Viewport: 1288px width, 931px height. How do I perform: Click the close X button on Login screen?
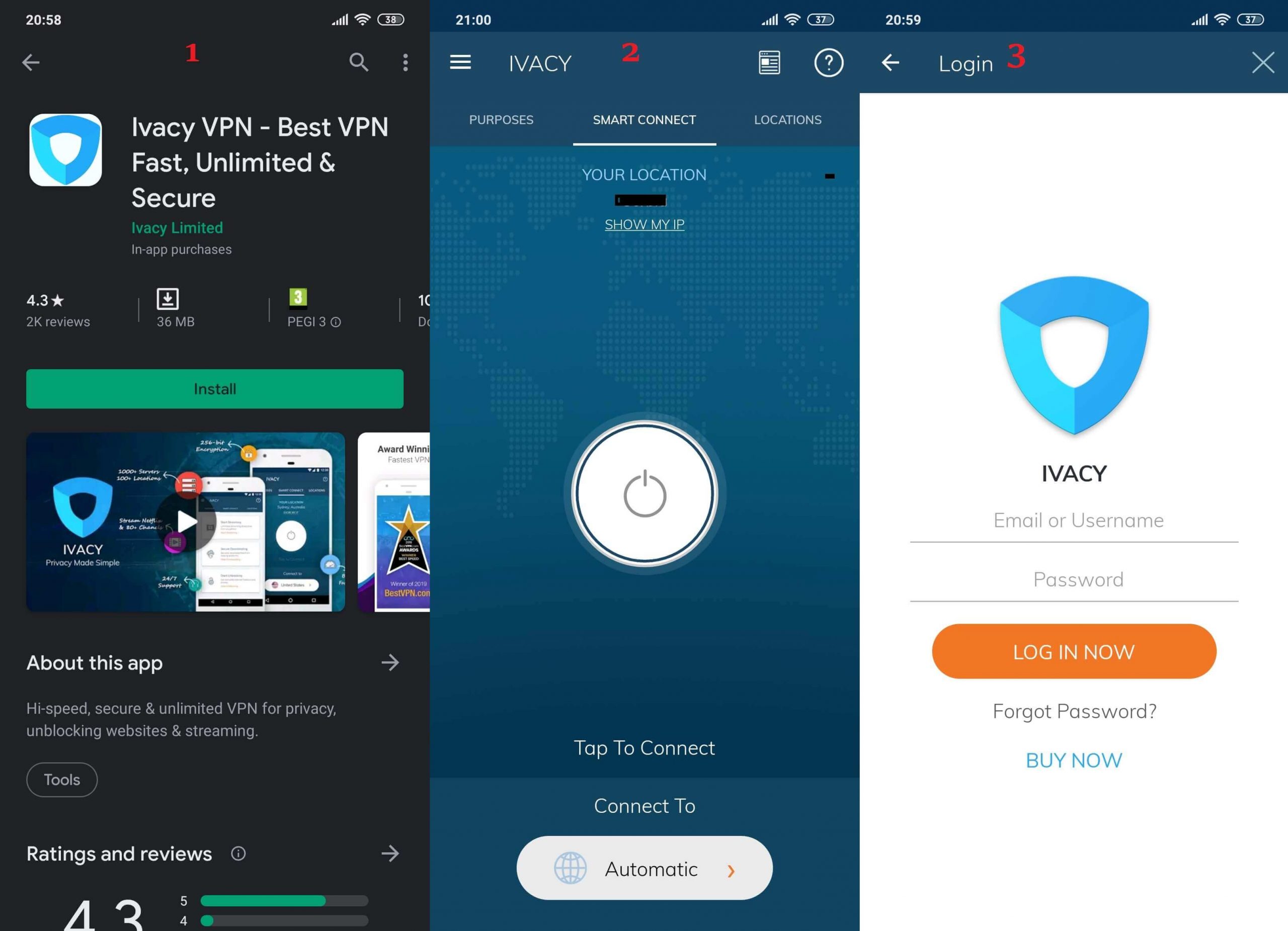(x=1262, y=62)
